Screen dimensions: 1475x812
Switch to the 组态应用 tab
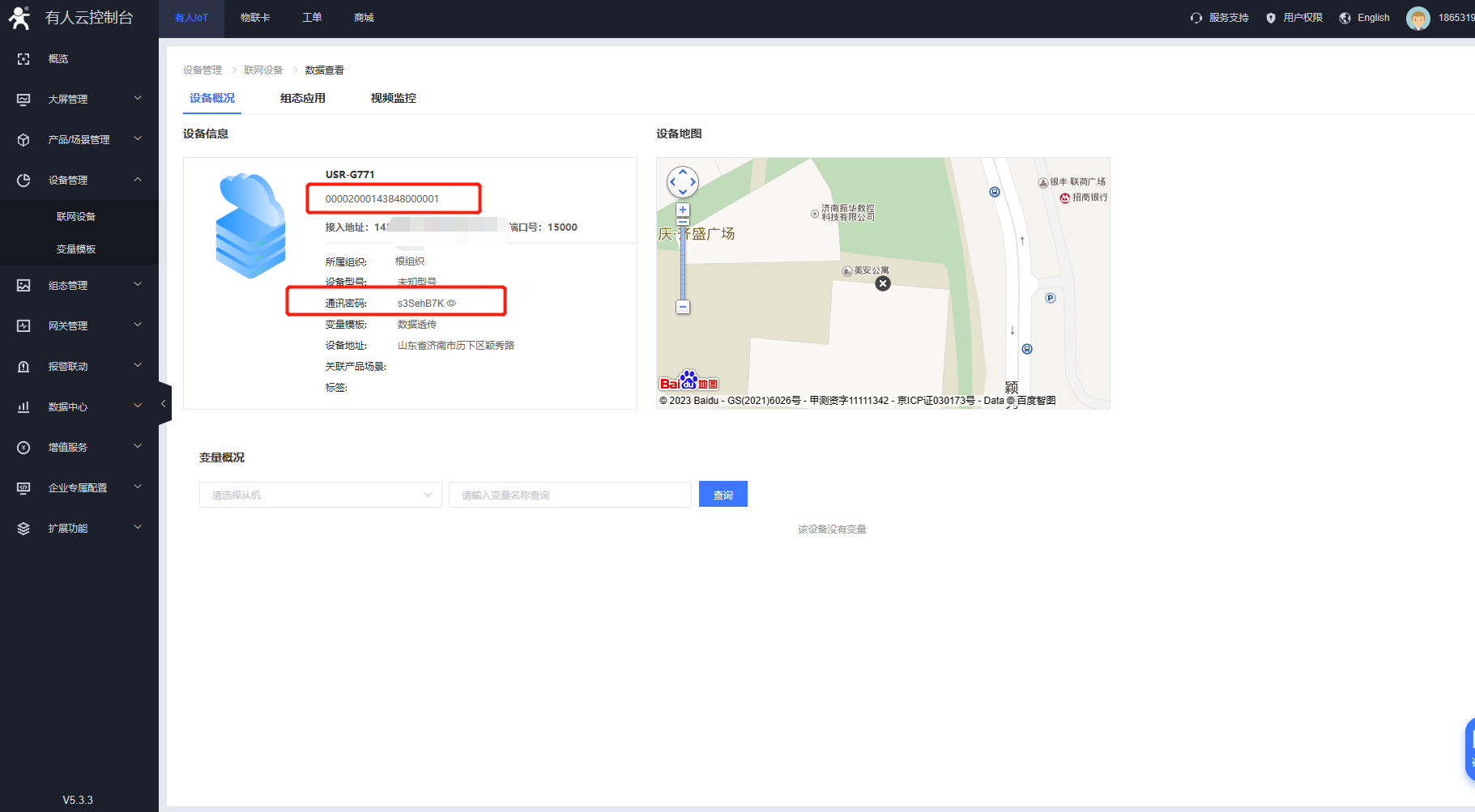pyautogui.click(x=302, y=98)
